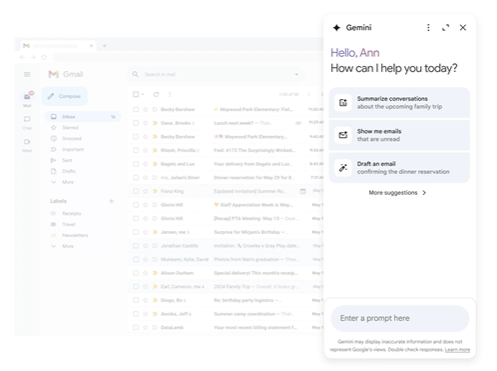Star the Recap PTA Meeting email

click(x=145, y=219)
